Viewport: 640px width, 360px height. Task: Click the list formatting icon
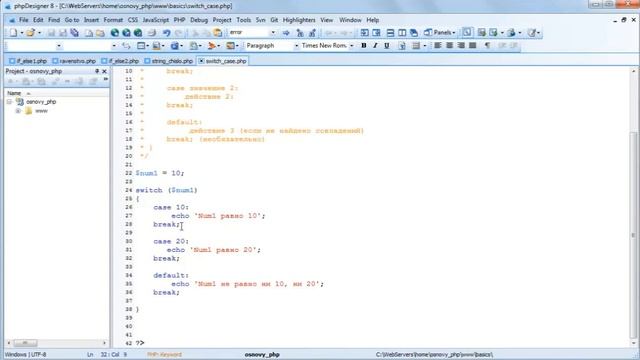point(416,46)
